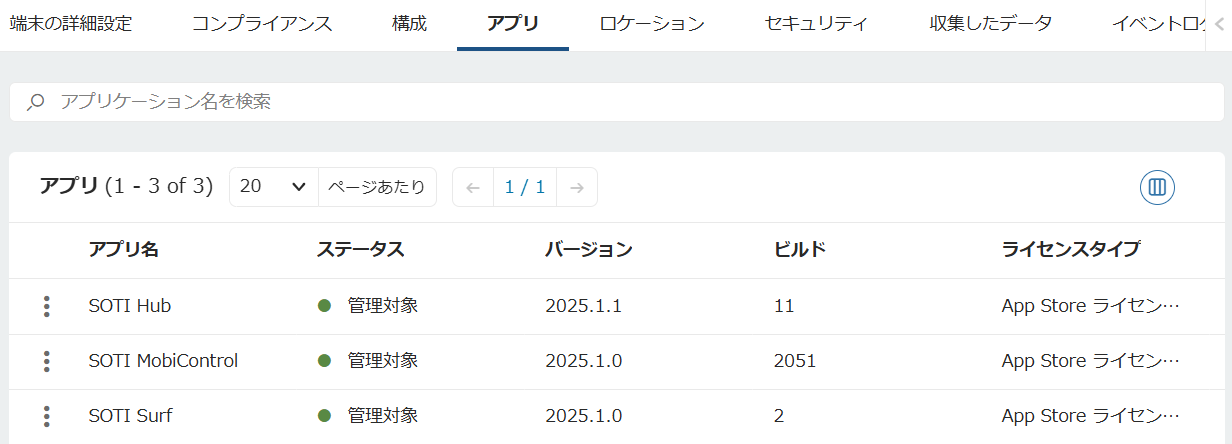Image resolution: width=1232 pixels, height=444 pixels.
Task: Click 管理対象 status in SOTI Surf row
Action: (x=383, y=416)
